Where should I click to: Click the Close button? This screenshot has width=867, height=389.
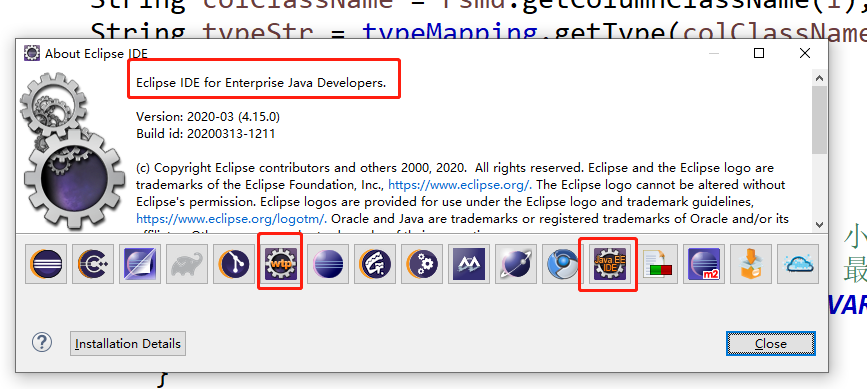tap(771, 344)
